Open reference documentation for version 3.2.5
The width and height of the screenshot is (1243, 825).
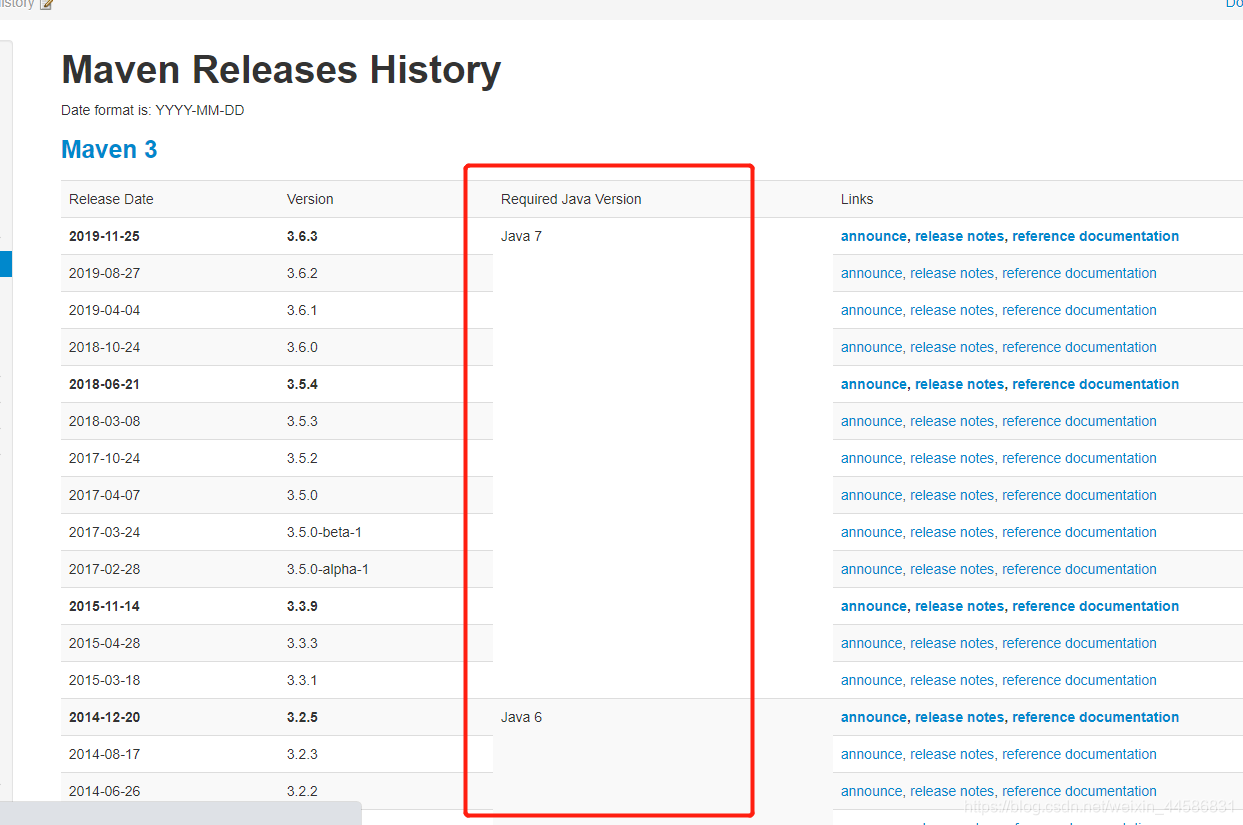pos(1095,718)
